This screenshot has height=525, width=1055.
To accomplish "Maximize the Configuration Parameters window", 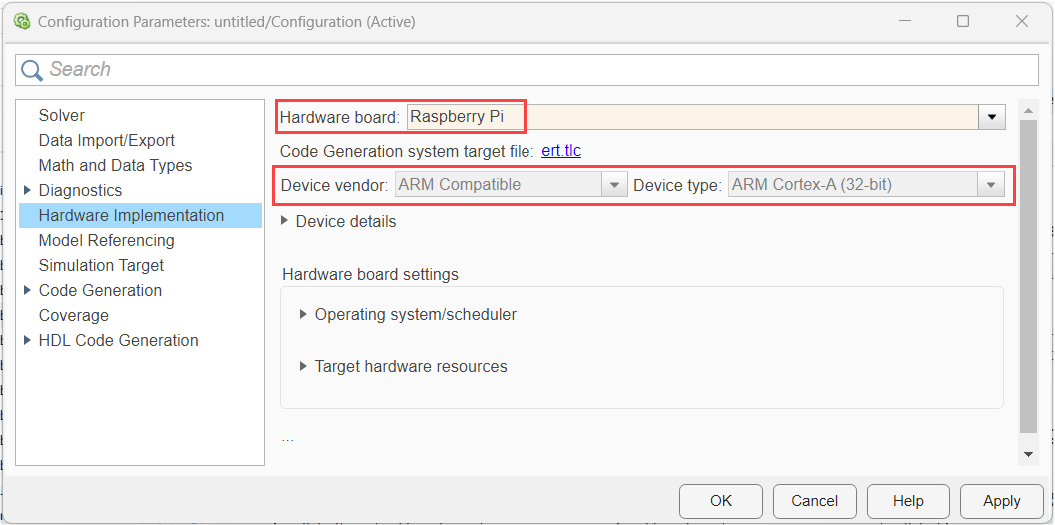I will (x=963, y=22).
